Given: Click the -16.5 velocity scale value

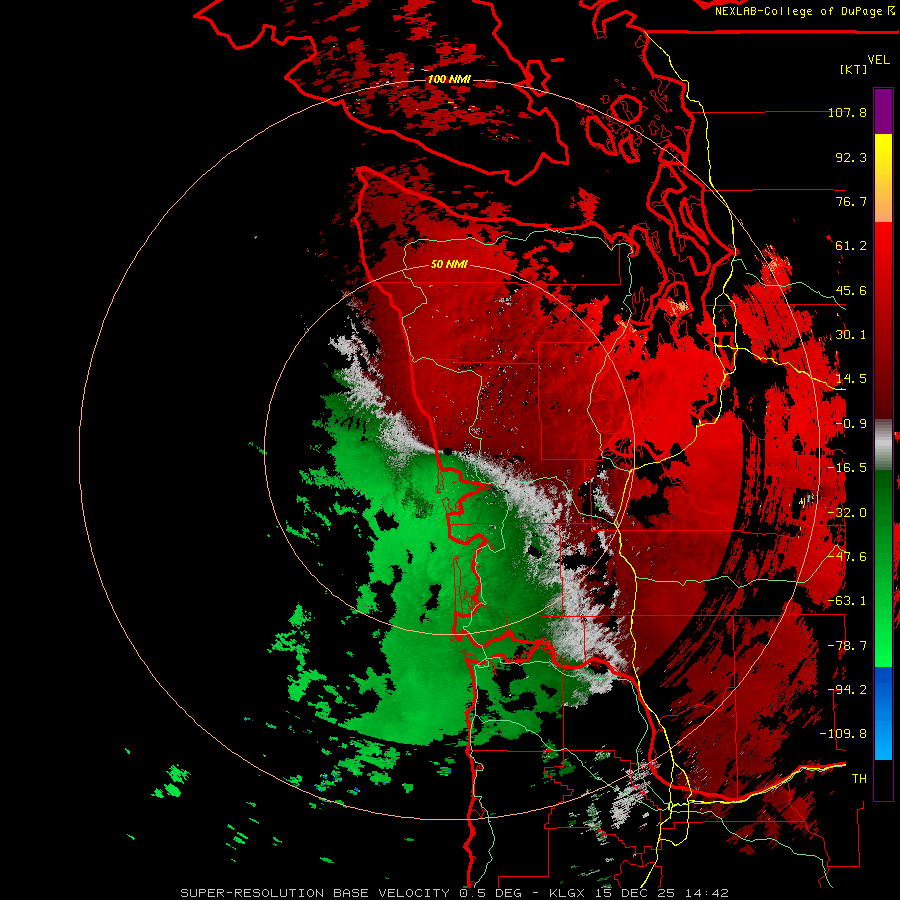Looking at the screenshot, I should pos(847,468).
